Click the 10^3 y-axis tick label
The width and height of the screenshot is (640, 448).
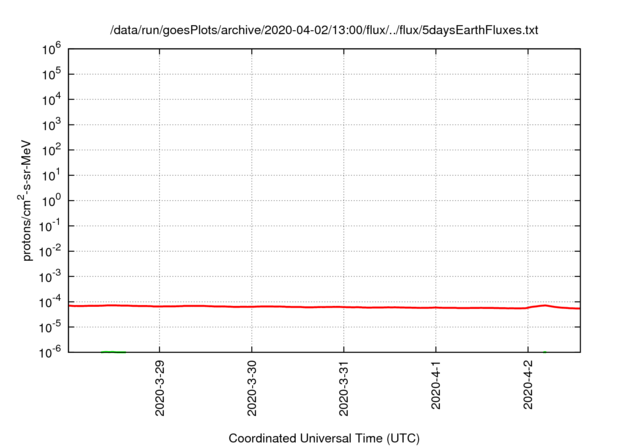[x=51, y=125]
